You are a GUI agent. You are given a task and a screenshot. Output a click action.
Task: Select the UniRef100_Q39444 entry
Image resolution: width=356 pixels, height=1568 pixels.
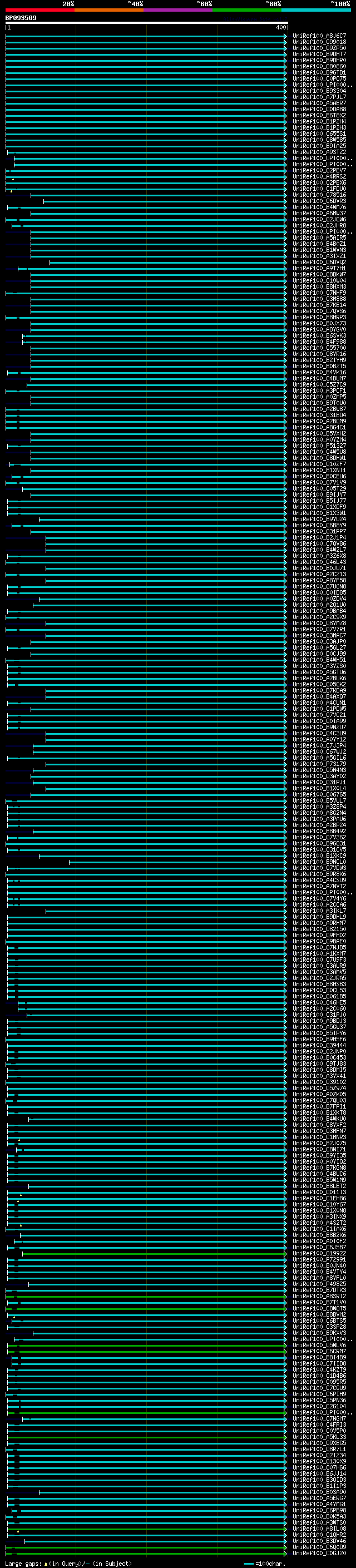pos(319,1045)
